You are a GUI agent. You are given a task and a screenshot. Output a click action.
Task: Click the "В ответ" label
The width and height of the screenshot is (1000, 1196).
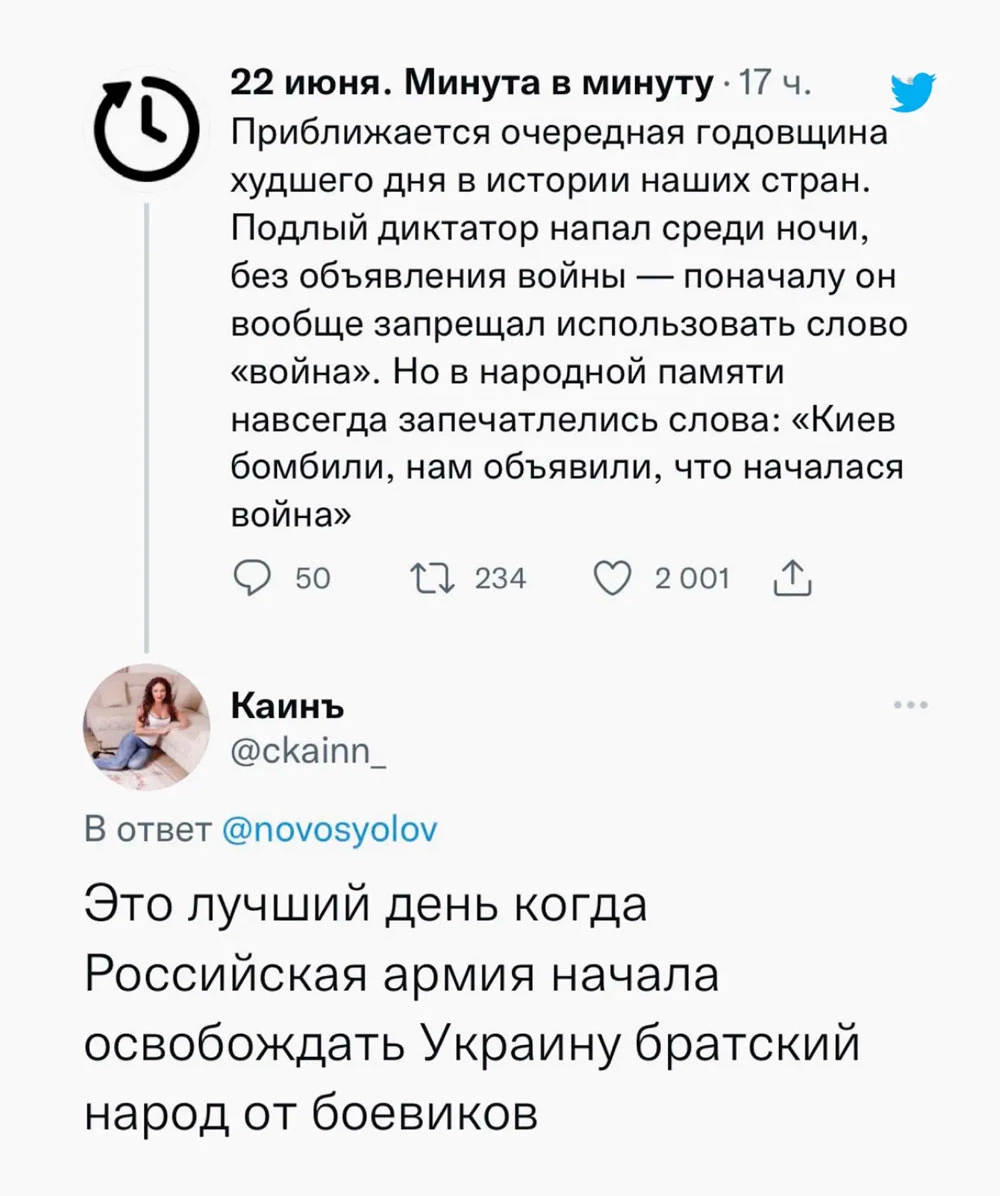pos(145,829)
